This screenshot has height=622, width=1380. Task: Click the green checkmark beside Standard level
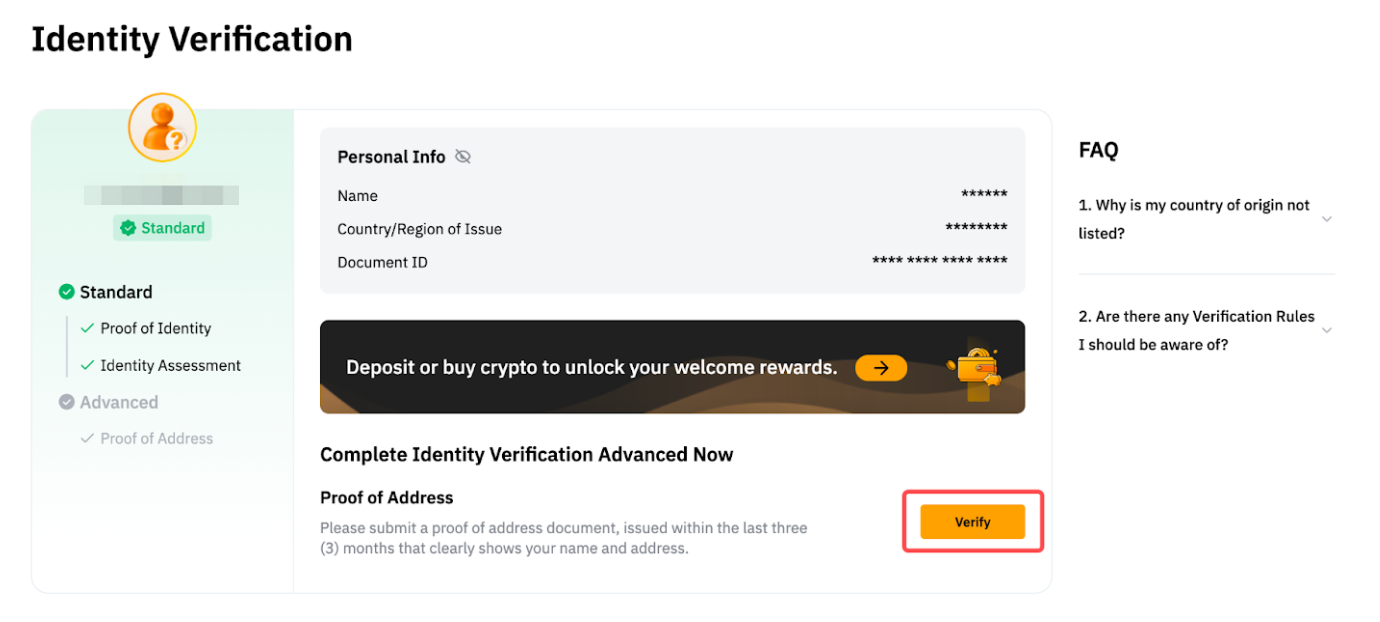[x=67, y=292]
